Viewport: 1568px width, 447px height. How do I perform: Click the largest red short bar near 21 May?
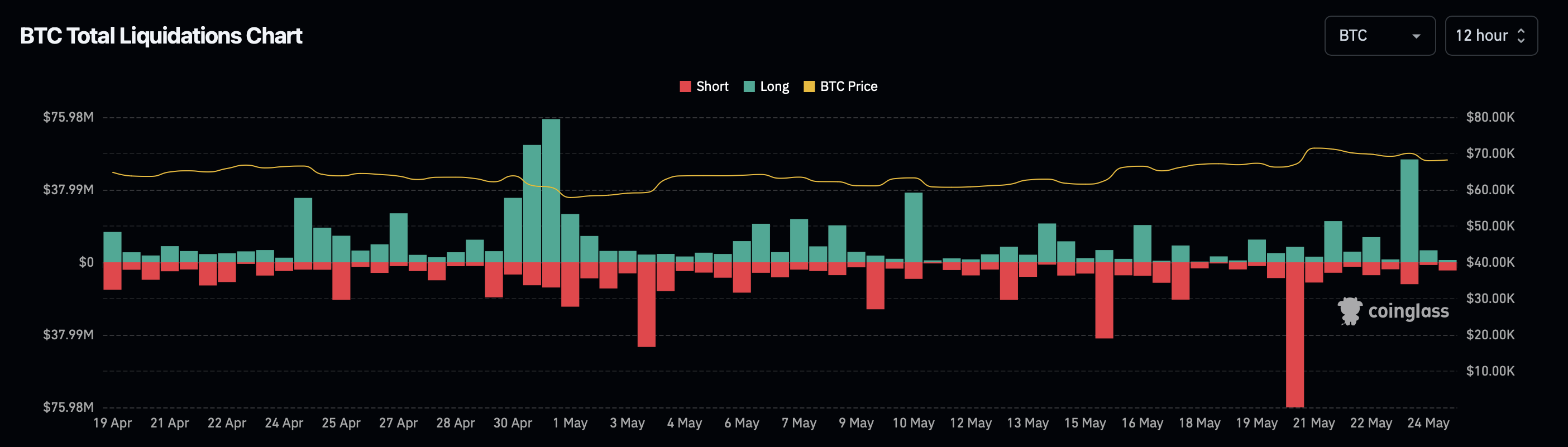(x=1295, y=334)
